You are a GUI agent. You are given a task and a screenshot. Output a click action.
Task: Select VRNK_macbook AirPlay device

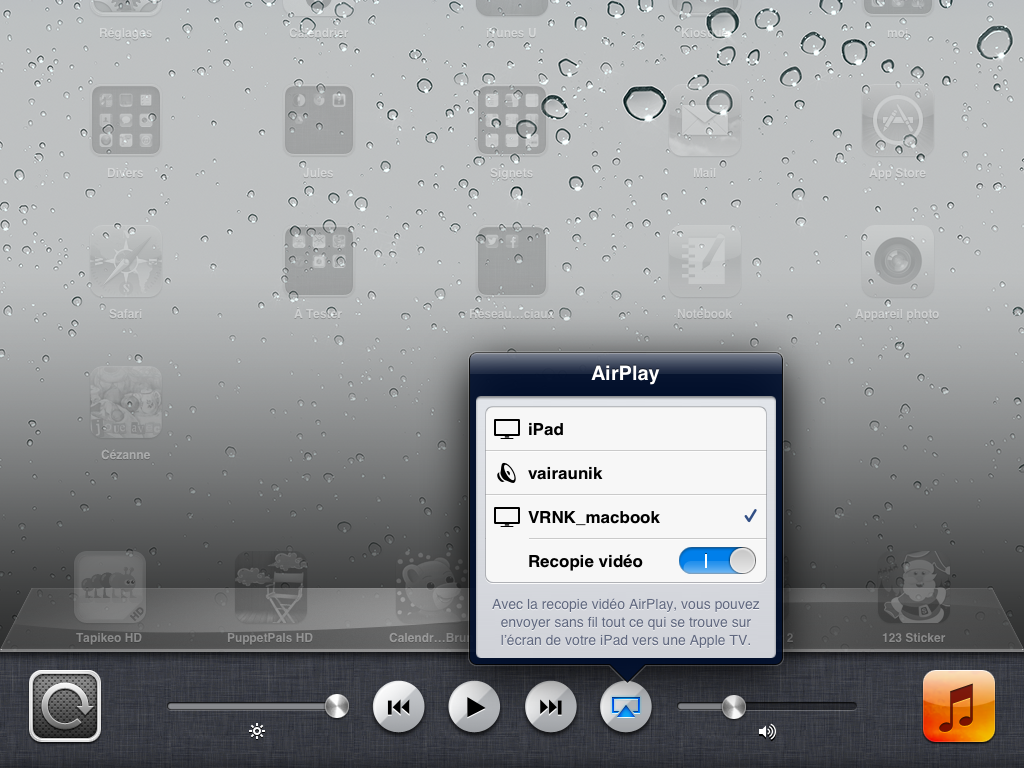pos(626,517)
